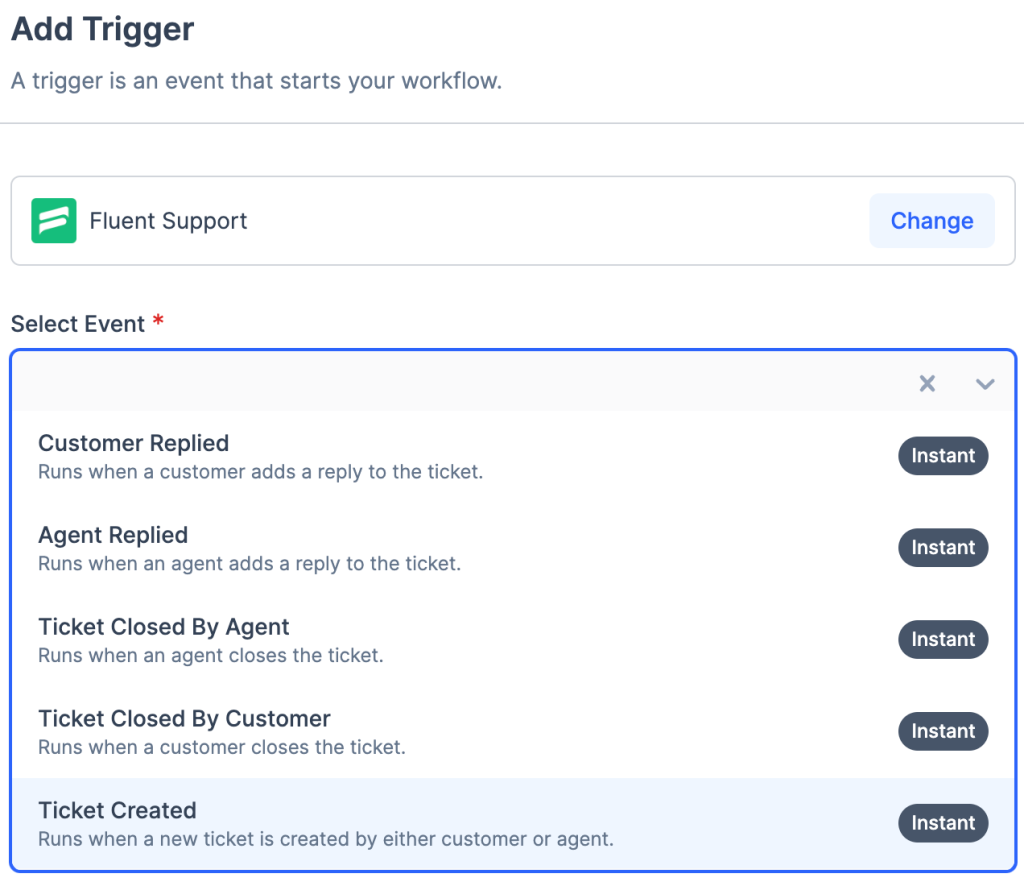
Task: Click Instant badge for Ticket Closed By Agent
Action: (942, 640)
